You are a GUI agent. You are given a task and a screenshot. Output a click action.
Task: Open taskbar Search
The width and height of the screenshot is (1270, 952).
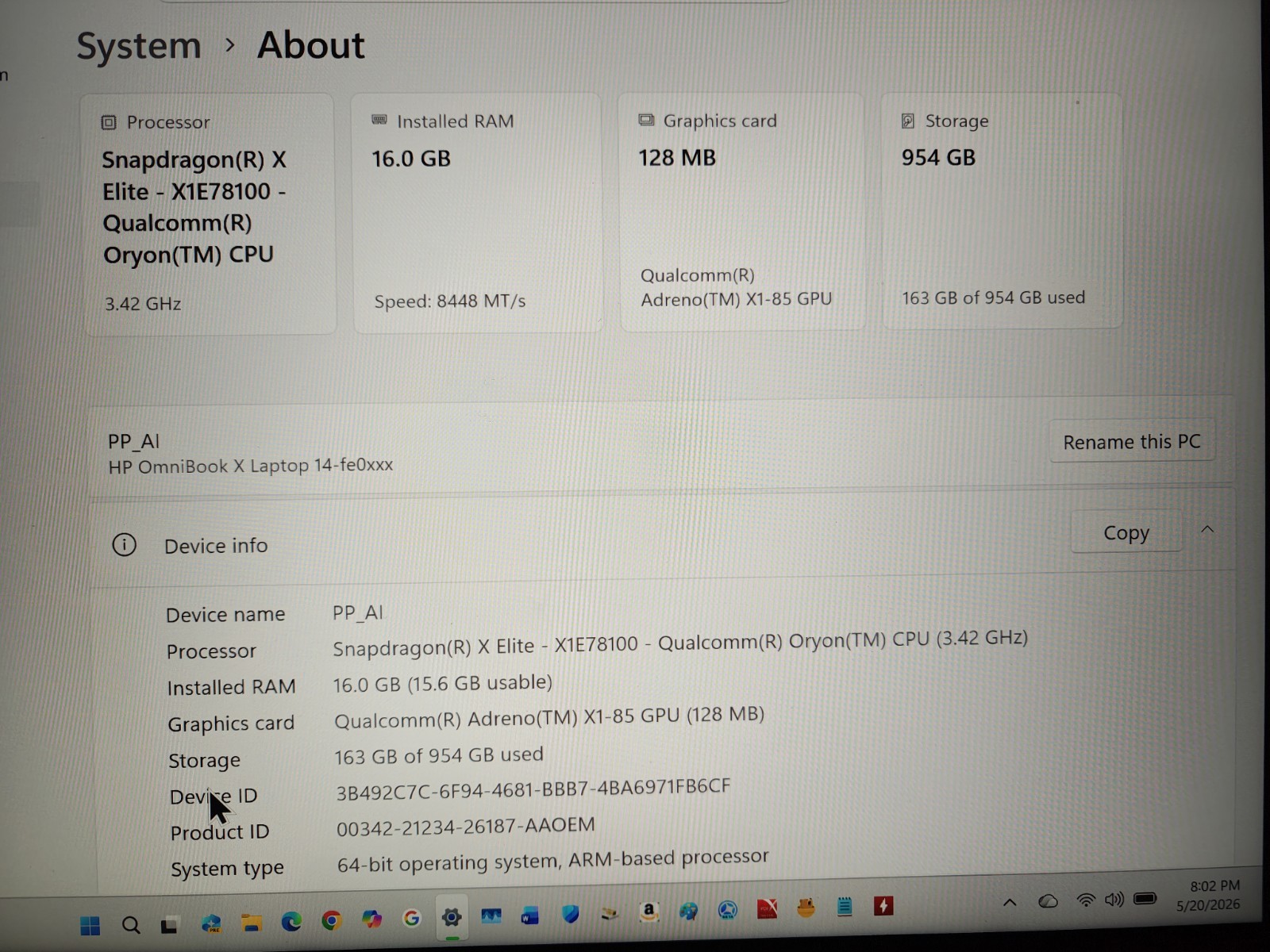click(131, 925)
